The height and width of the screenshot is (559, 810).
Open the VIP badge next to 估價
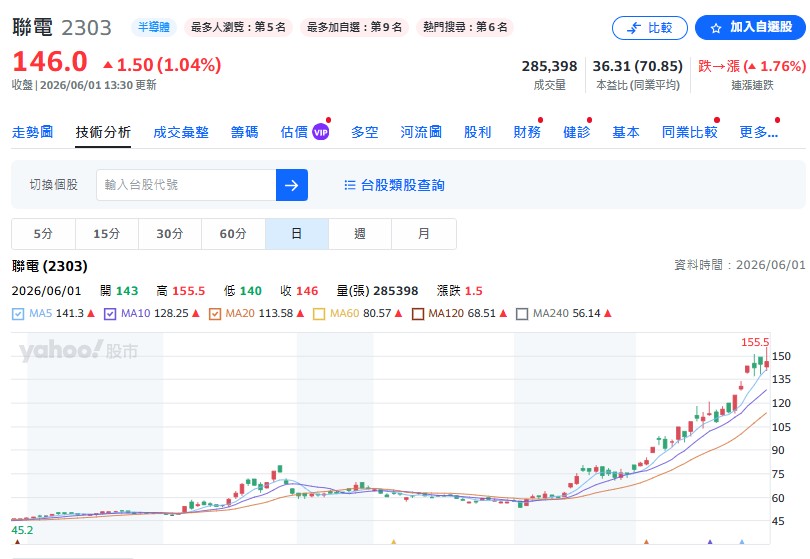click(x=321, y=132)
